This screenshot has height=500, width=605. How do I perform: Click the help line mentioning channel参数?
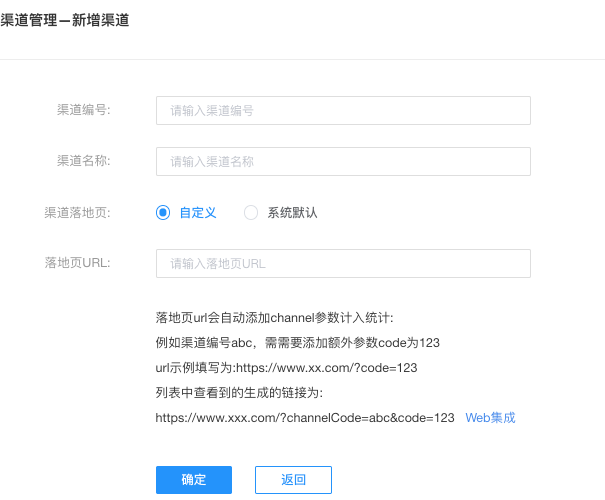click(275, 318)
